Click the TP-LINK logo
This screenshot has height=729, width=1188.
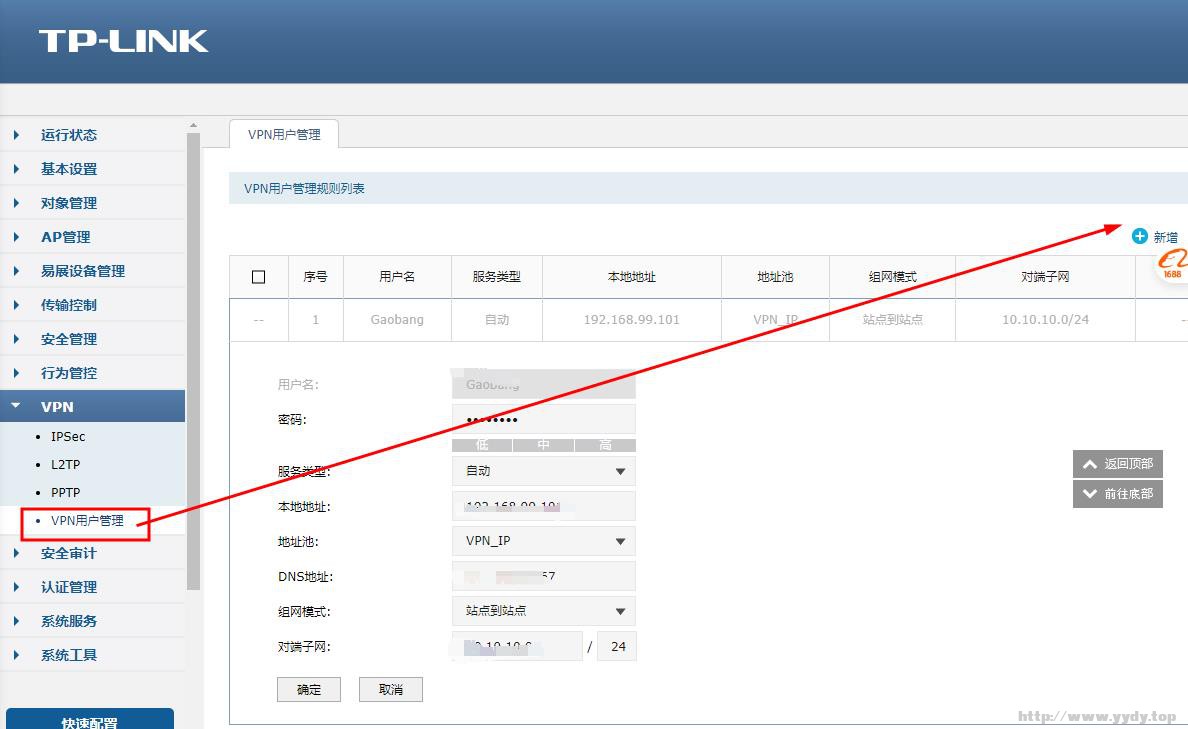123,41
